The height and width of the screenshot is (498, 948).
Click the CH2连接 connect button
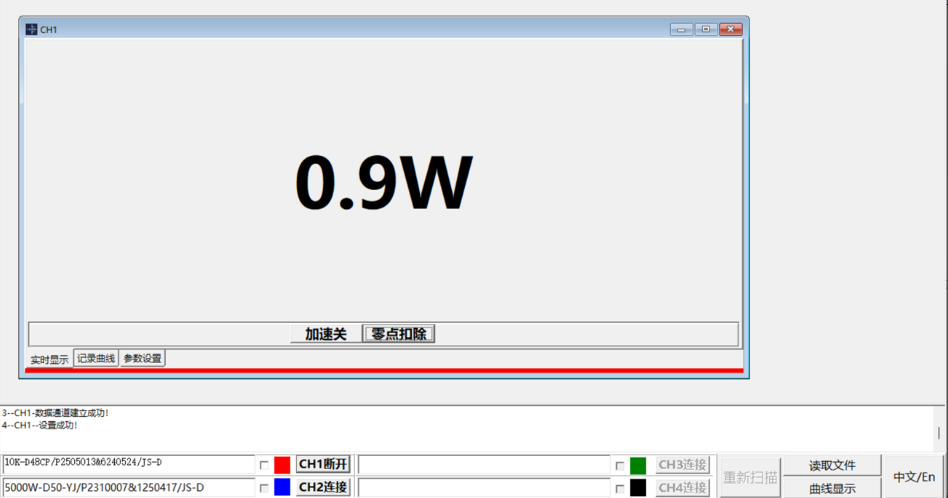click(323, 487)
